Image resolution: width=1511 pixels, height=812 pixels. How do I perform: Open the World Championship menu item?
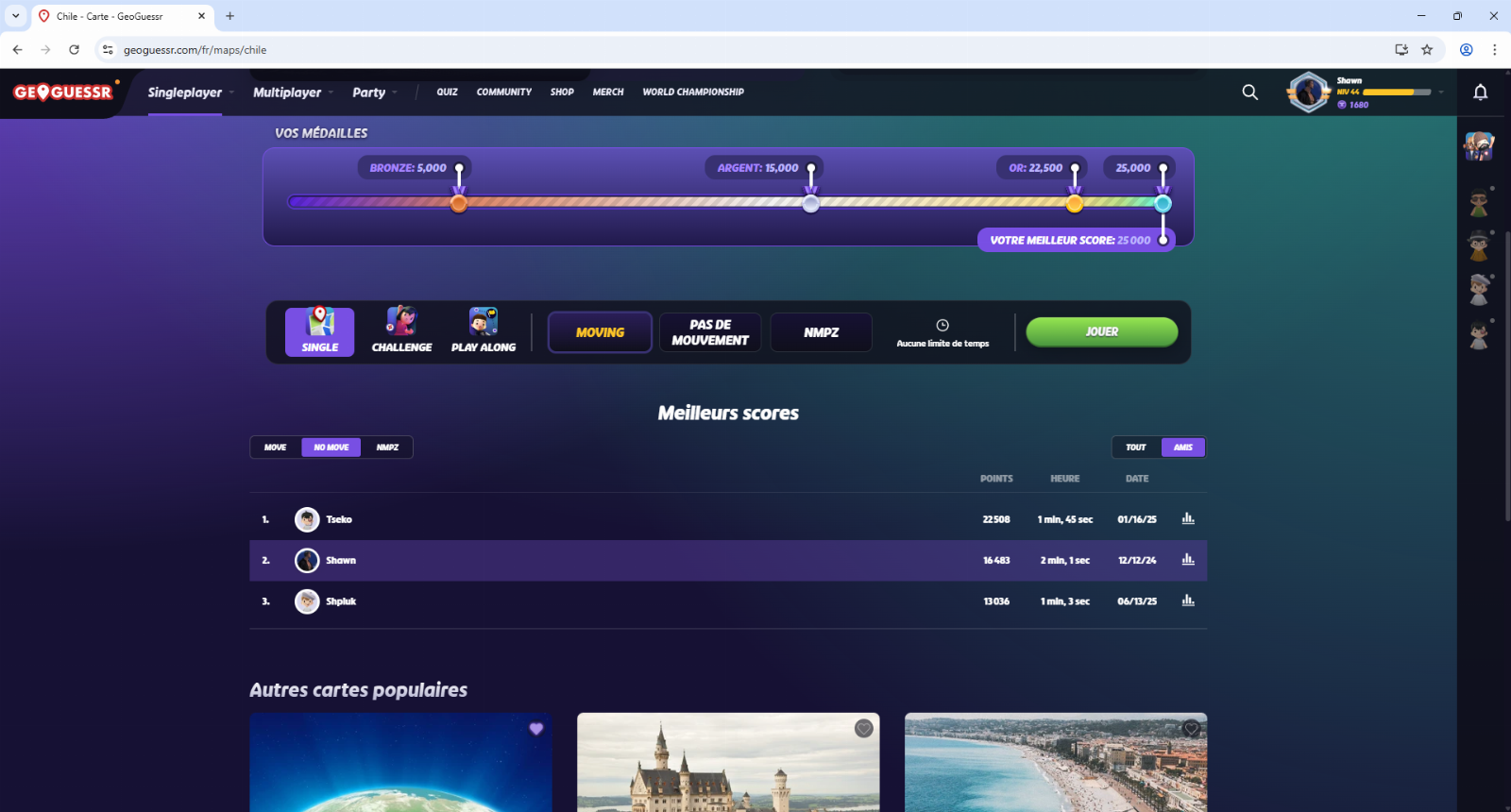(x=693, y=93)
